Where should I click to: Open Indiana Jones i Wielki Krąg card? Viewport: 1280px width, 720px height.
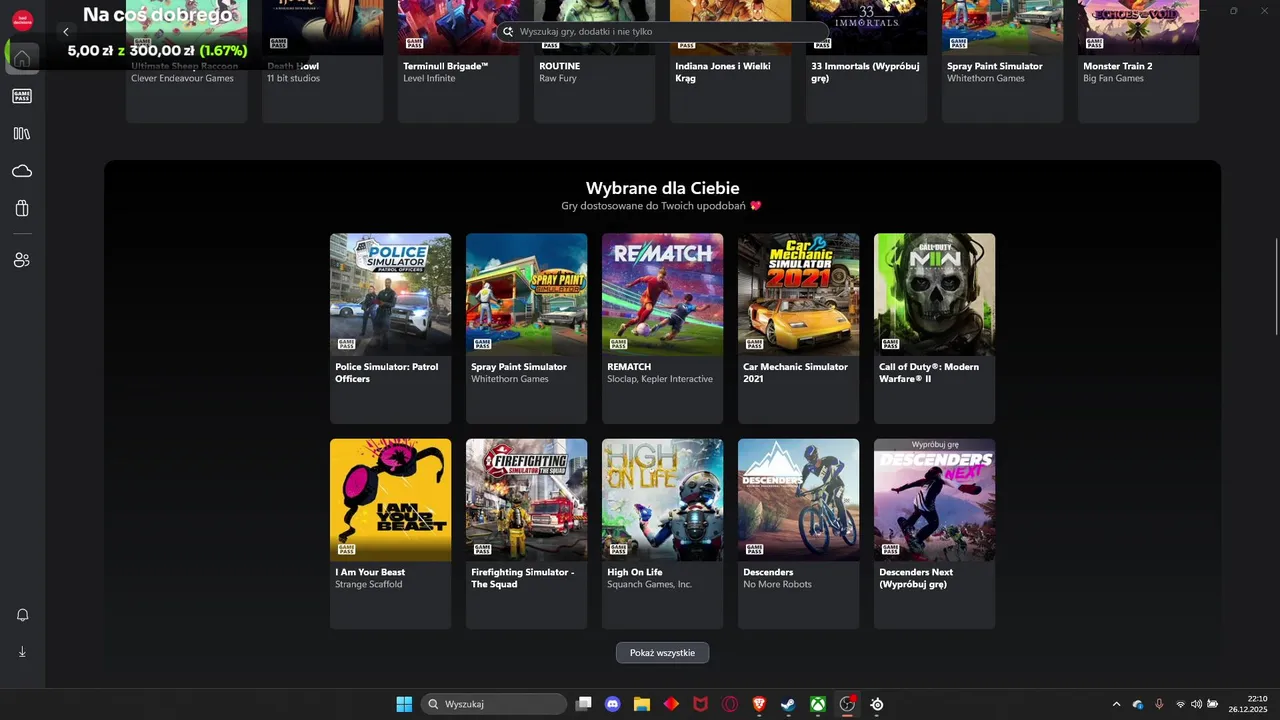coord(730,62)
